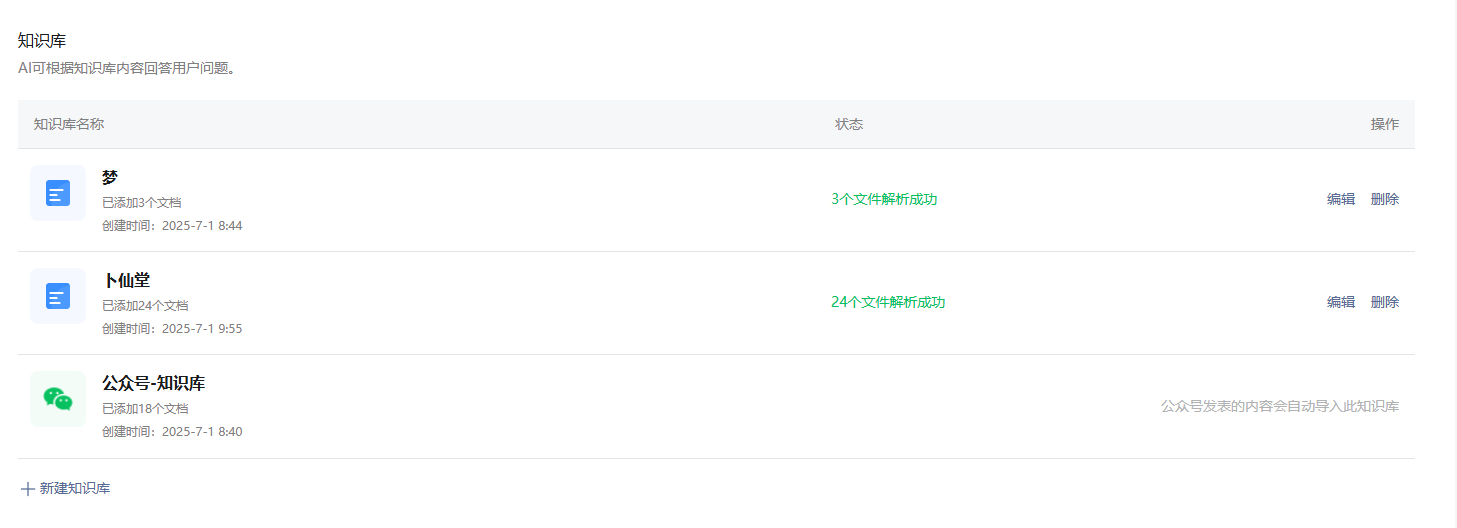Open the knowledge base named 梦
Image resolution: width=1457 pixels, height=528 pixels.
[x=110, y=177]
